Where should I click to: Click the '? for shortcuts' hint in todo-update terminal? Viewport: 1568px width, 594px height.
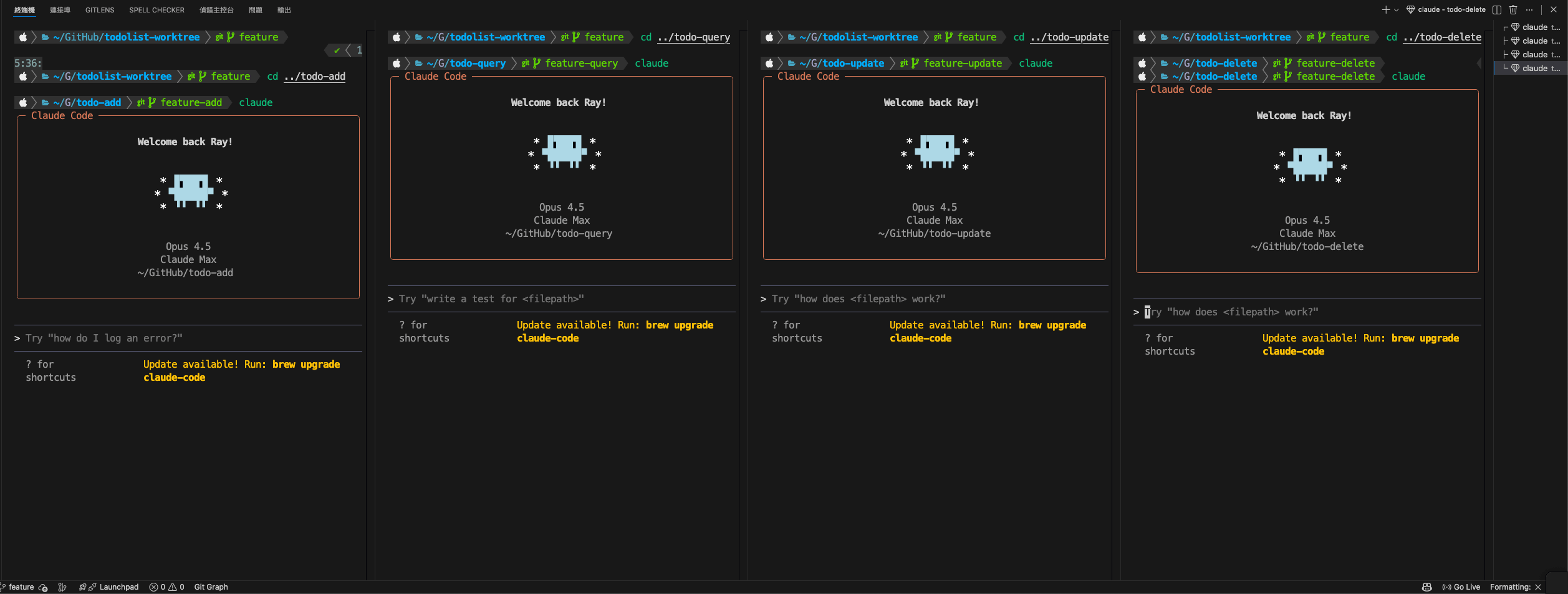point(797,332)
